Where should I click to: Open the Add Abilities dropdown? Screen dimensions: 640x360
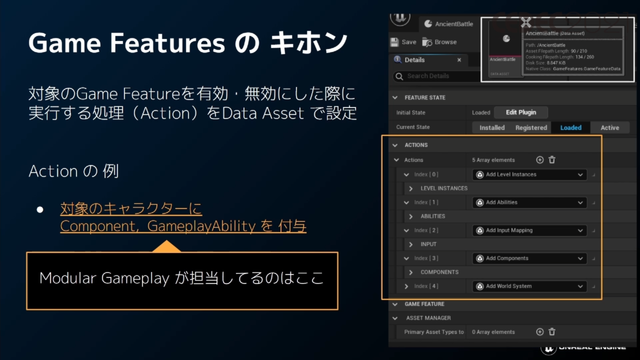pos(529,202)
